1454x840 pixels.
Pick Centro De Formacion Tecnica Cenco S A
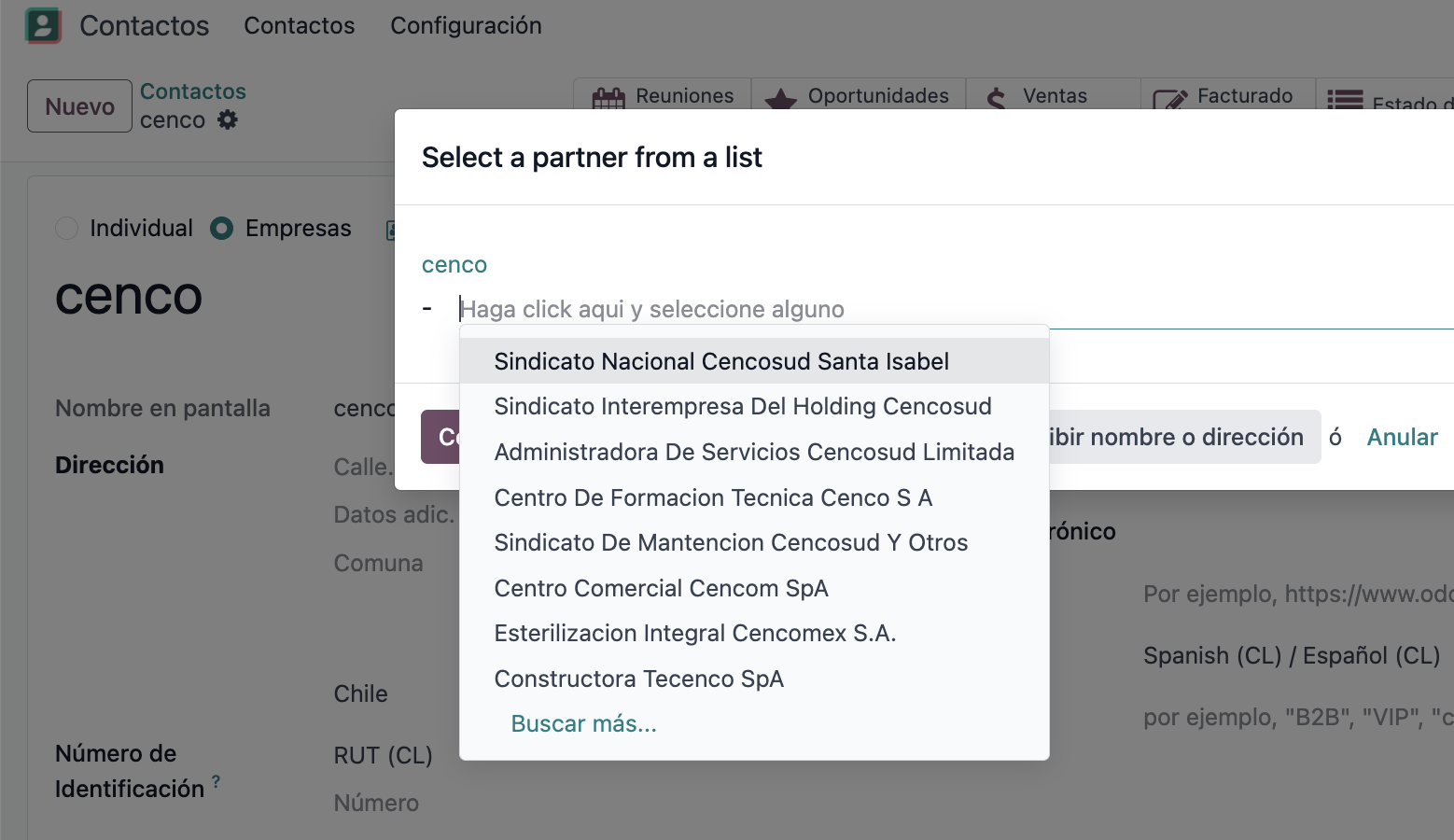(713, 497)
